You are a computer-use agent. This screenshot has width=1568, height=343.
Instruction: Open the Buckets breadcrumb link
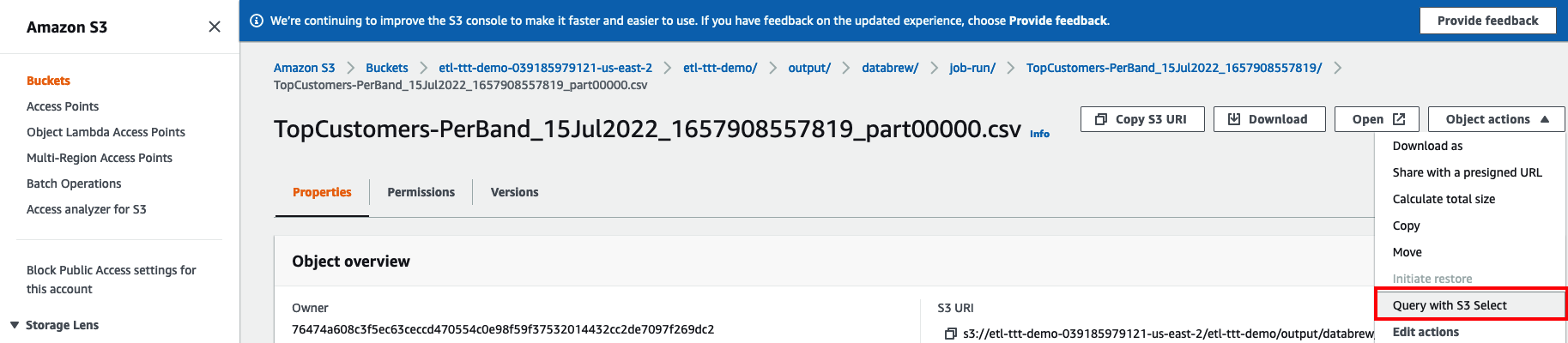[387, 68]
